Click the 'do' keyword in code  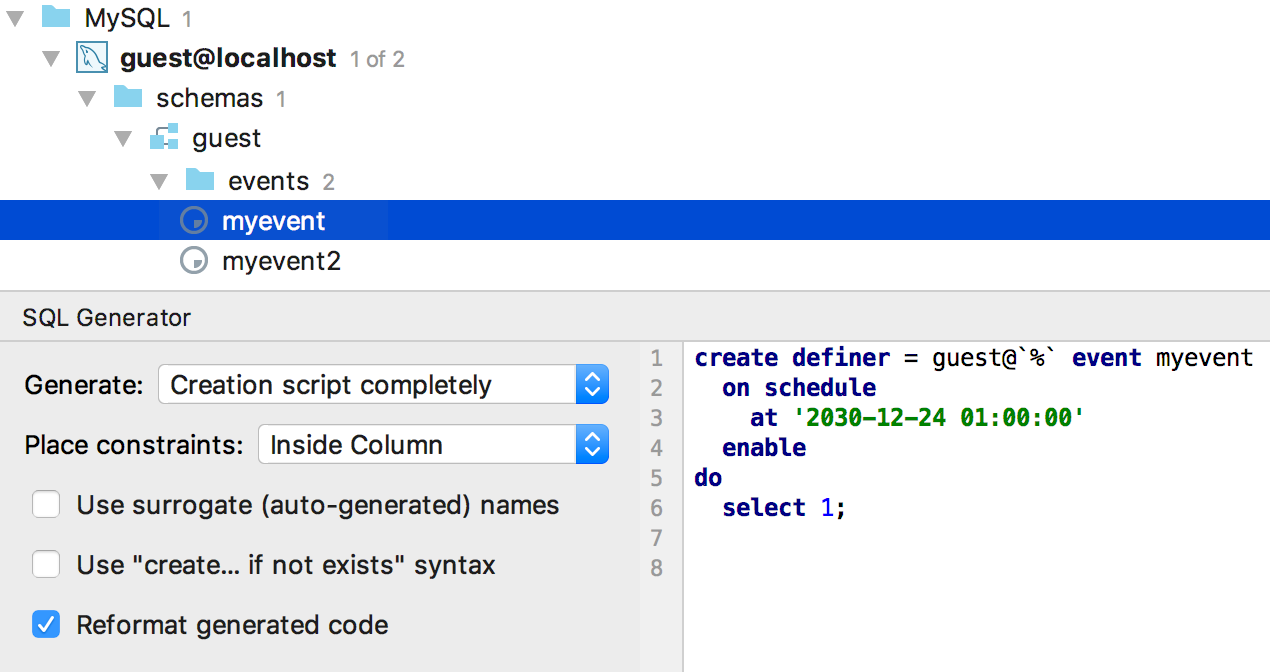coord(708,478)
